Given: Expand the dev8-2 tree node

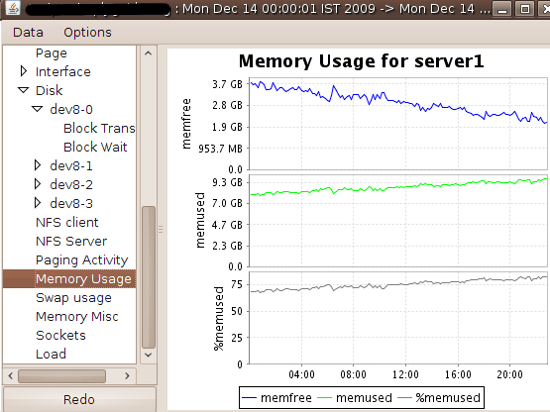Looking at the screenshot, I should 38,184.
